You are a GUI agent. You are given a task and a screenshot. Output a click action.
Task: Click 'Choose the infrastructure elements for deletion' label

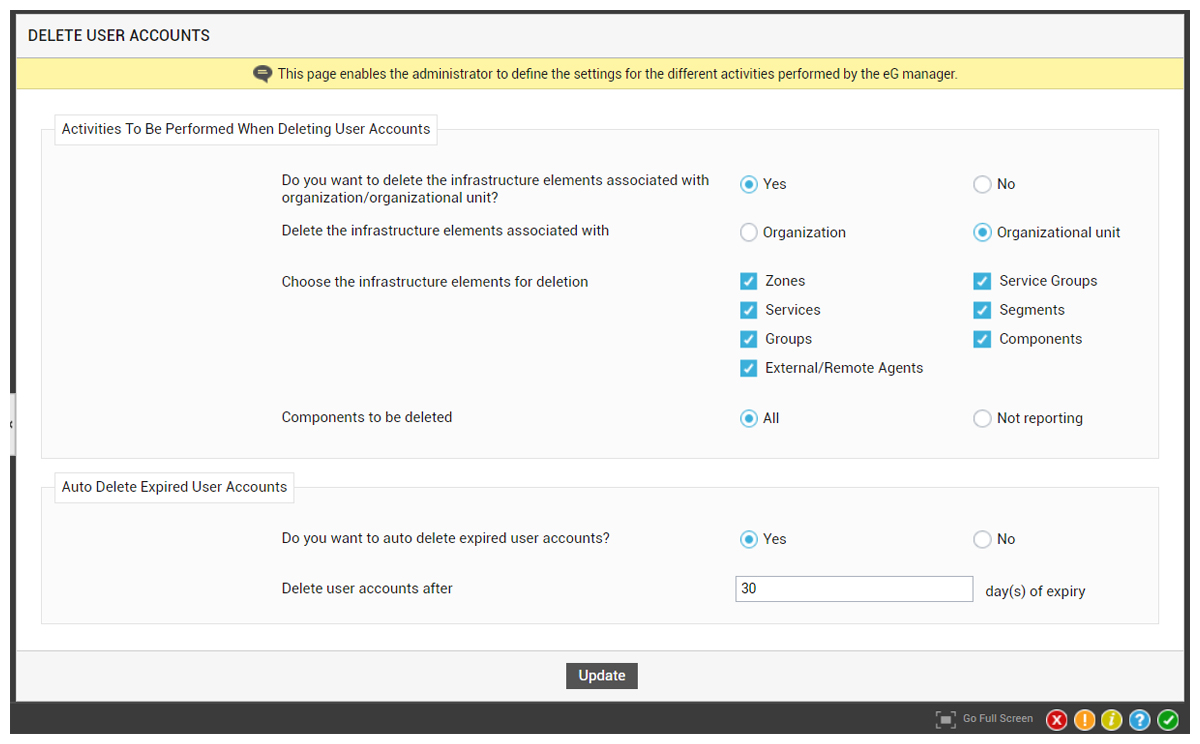click(x=435, y=282)
